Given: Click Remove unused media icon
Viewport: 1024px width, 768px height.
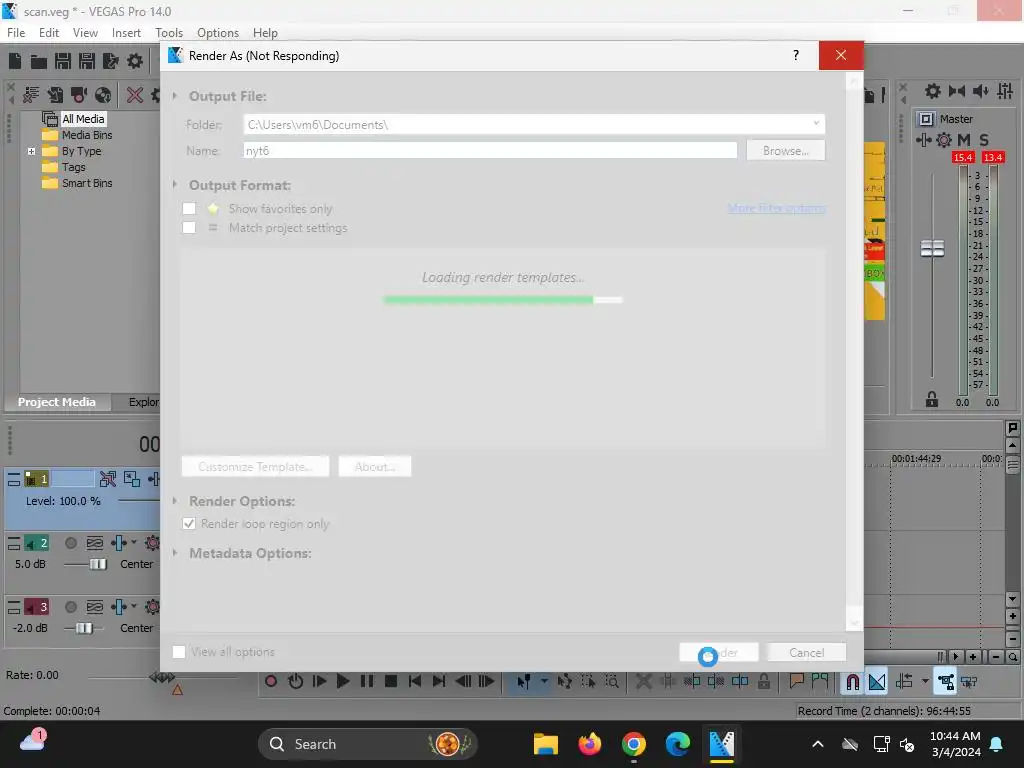Looking at the screenshot, I should [x=31, y=95].
